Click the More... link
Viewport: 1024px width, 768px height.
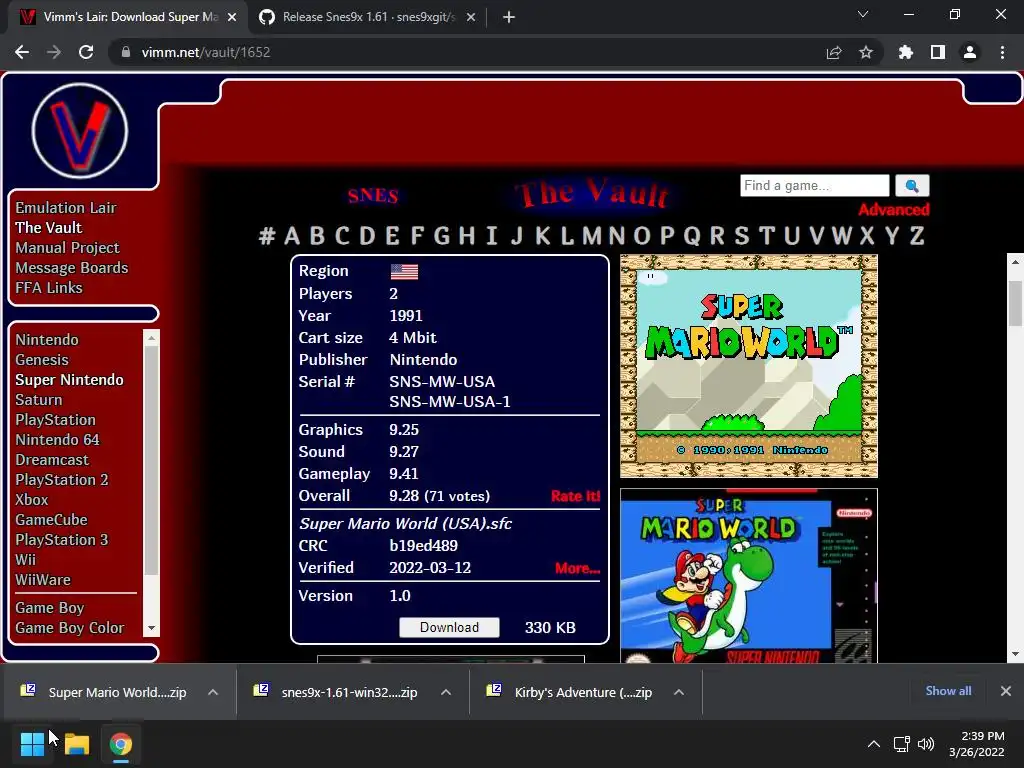coord(577,568)
